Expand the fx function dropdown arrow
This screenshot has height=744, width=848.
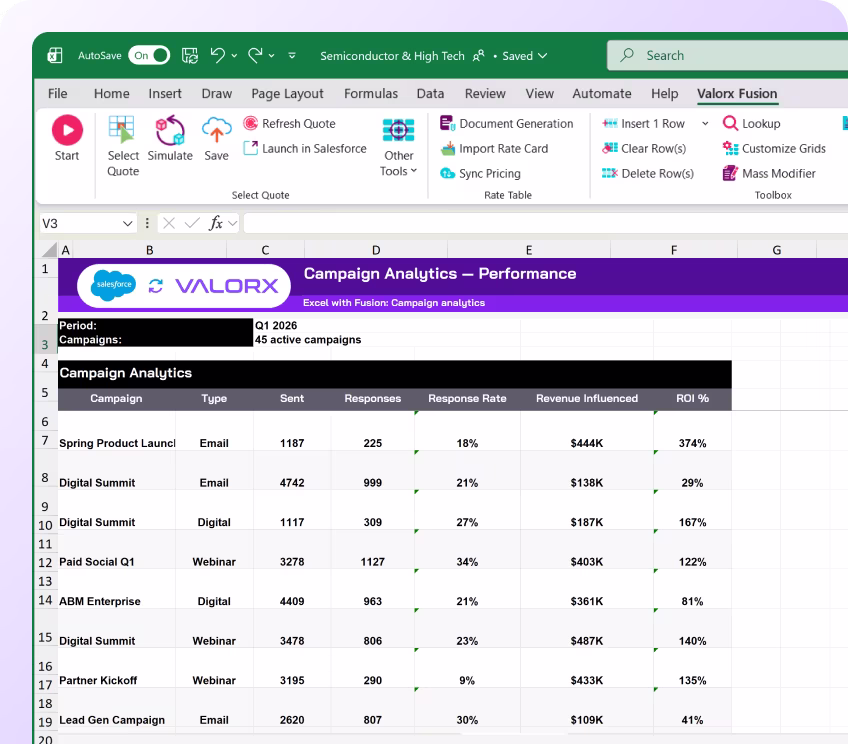pos(233,223)
